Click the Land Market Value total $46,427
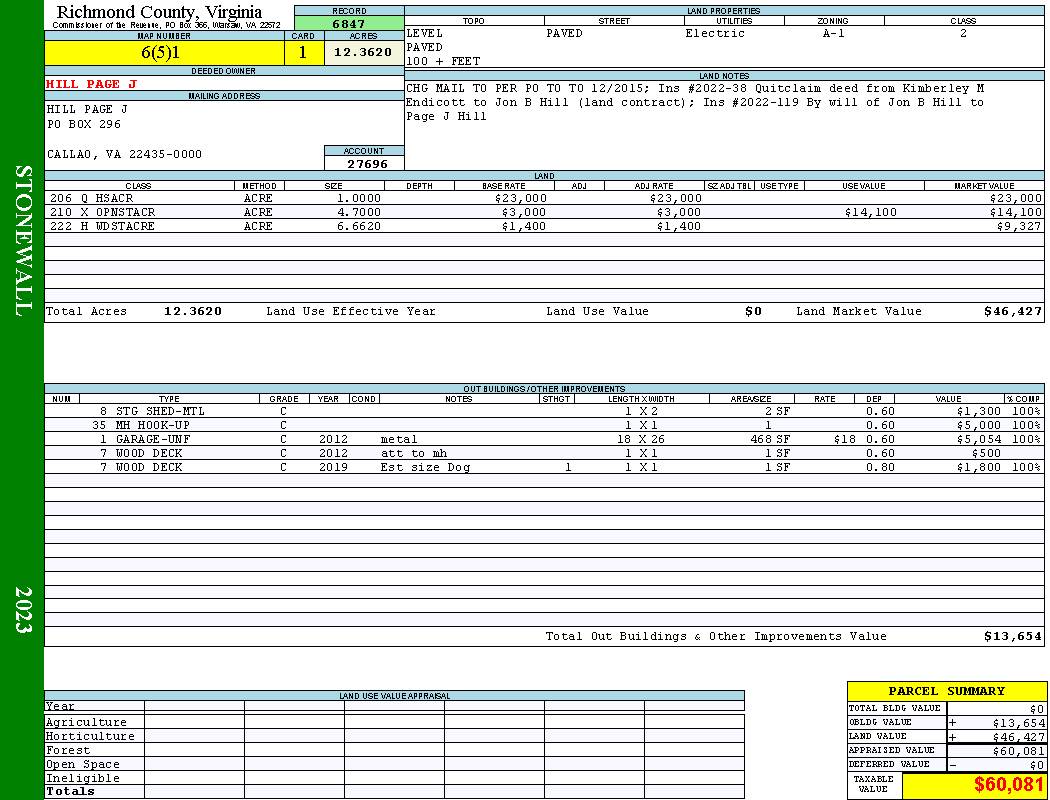This screenshot has height=800, width=1050. [1013, 311]
